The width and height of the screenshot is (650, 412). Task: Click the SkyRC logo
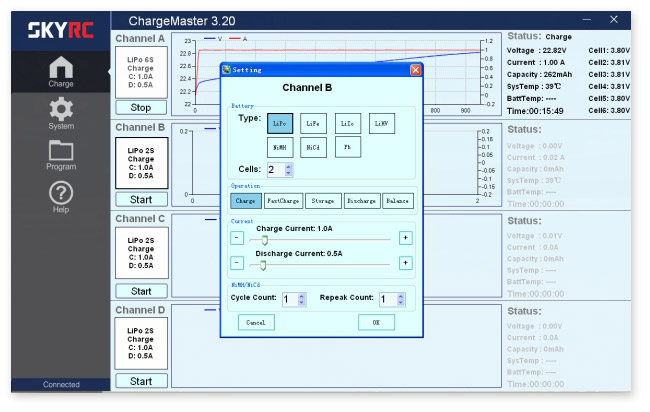(61, 30)
